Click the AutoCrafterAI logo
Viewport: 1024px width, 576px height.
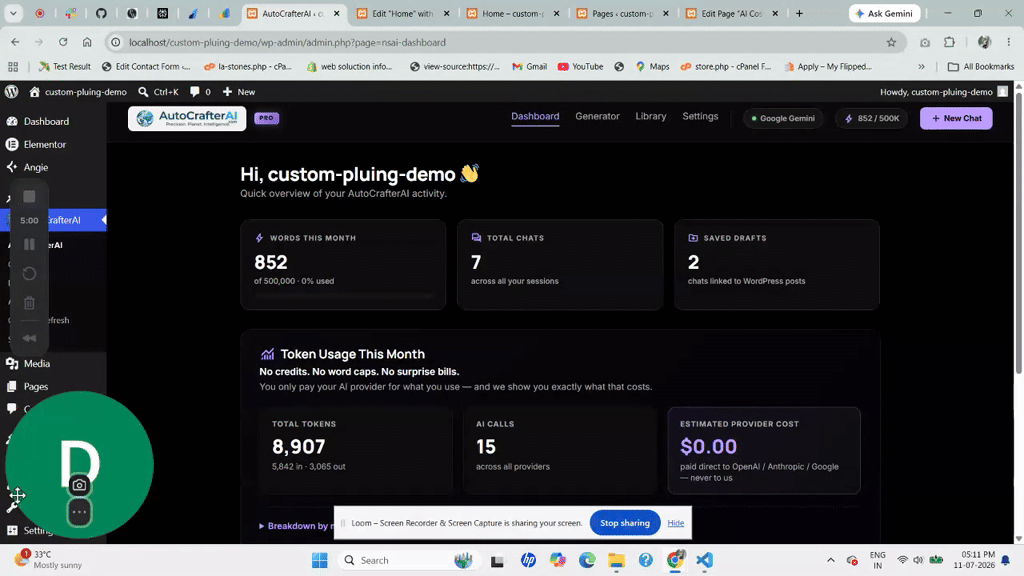pyautogui.click(x=187, y=118)
